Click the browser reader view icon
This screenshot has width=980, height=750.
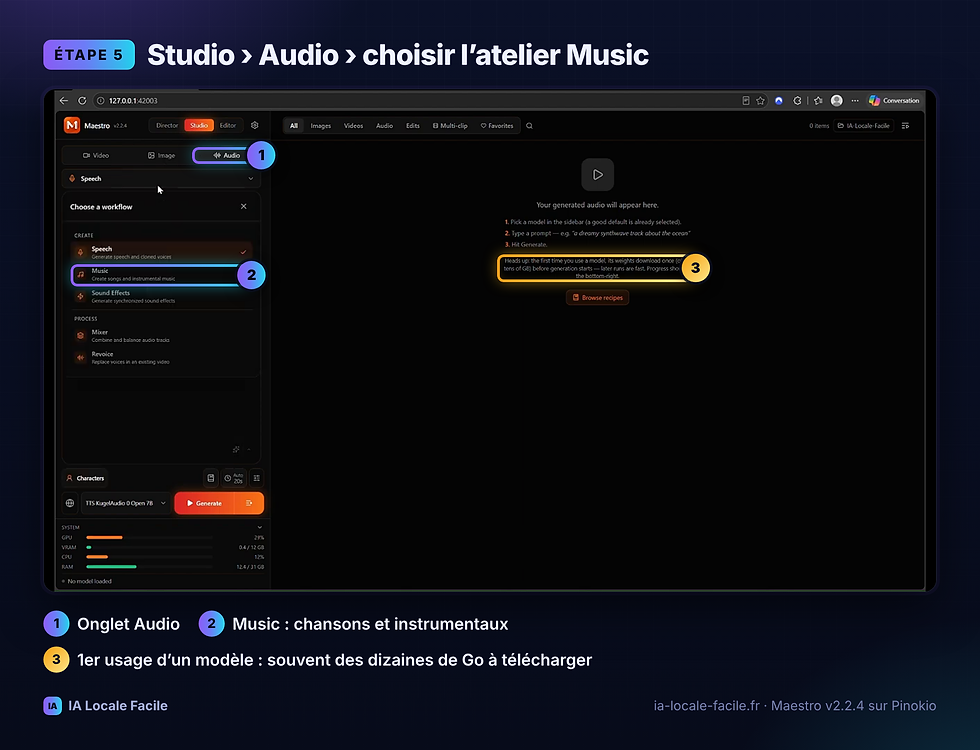click(x=746, y=101)
